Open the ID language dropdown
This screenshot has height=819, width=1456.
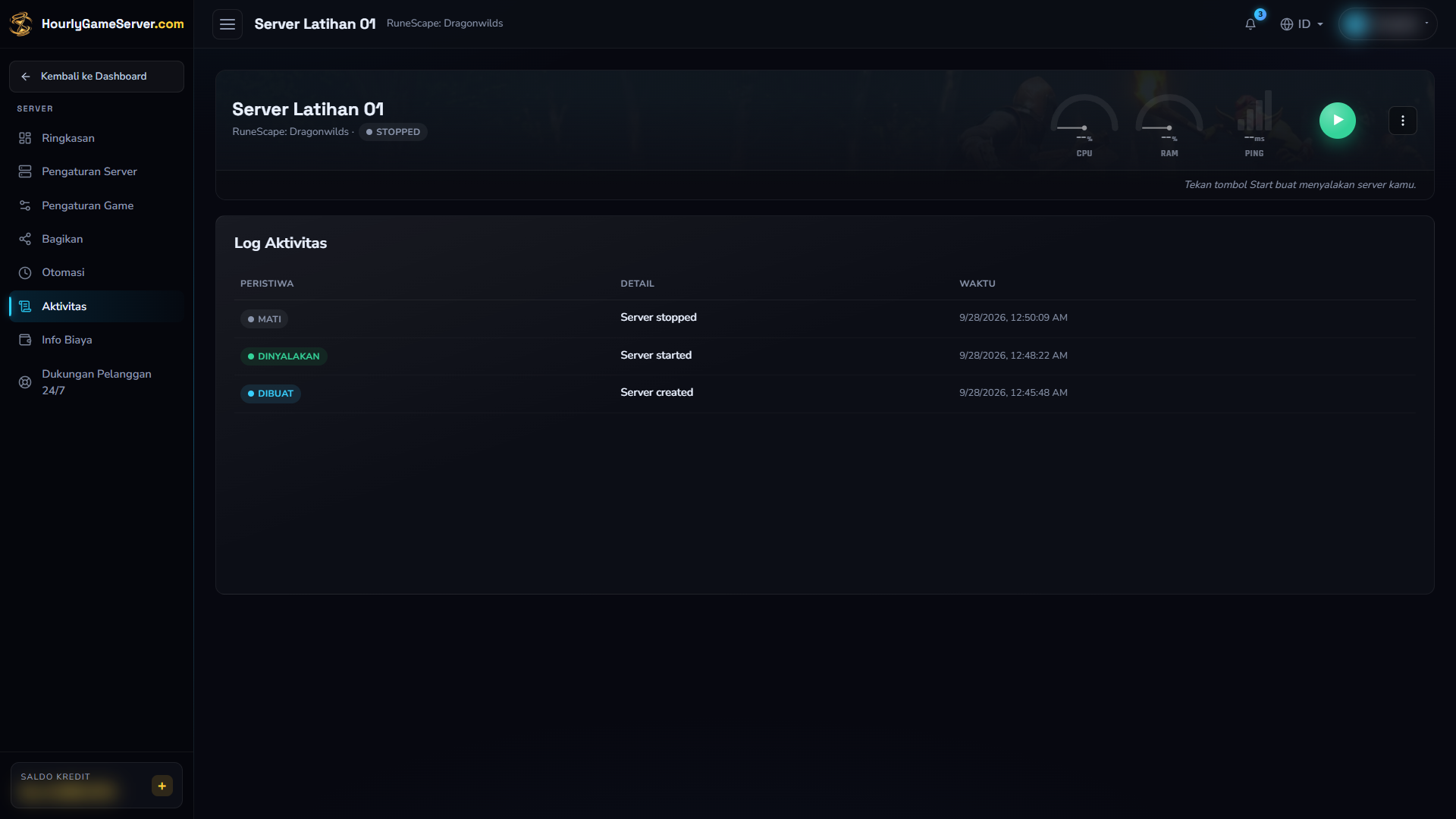(x=1302, y=24)
